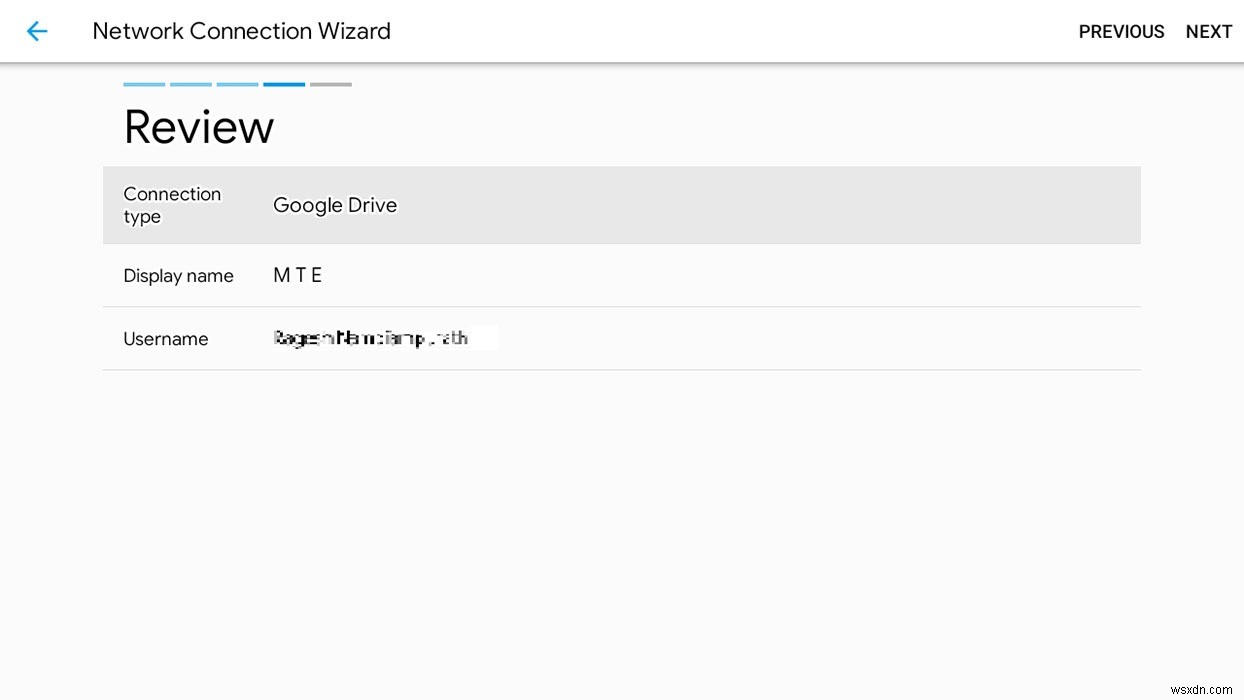Viewport: 1244px width, 700px height.
Task: Select the second wizard progress segment
Action: tap(190, 85)
